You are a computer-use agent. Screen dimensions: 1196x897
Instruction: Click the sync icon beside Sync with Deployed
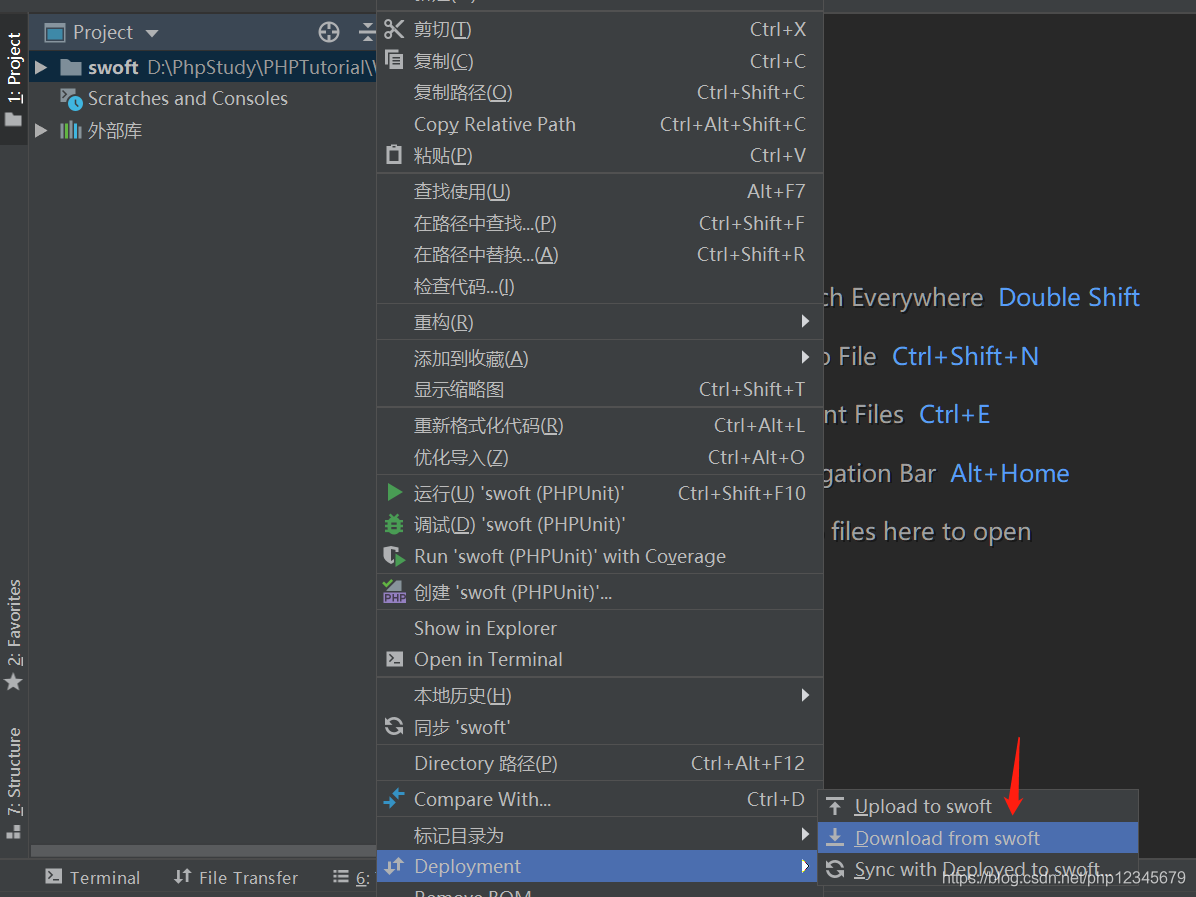[835, 869]
